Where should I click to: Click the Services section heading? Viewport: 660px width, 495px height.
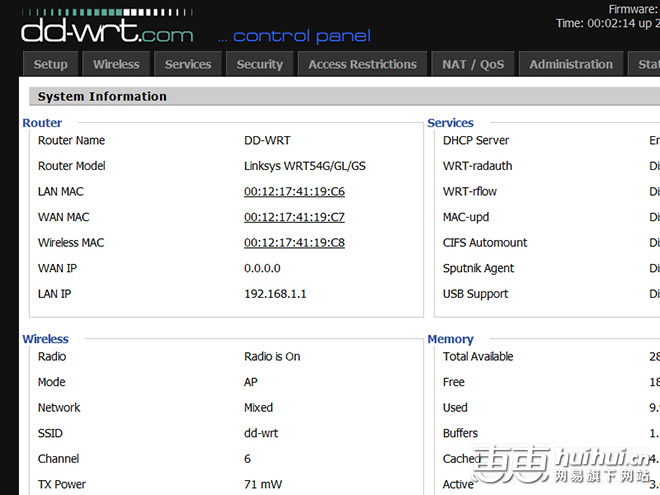[450, 123]
